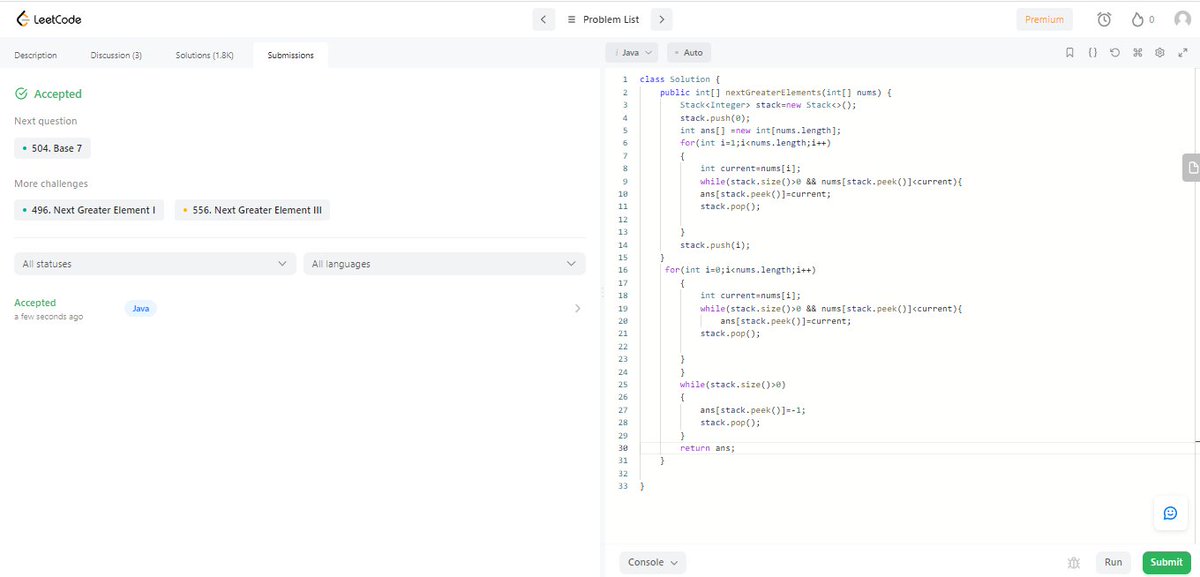Click the 'More challenges' label
This screenshot has height=577, width=1200.
click(51, 184)
